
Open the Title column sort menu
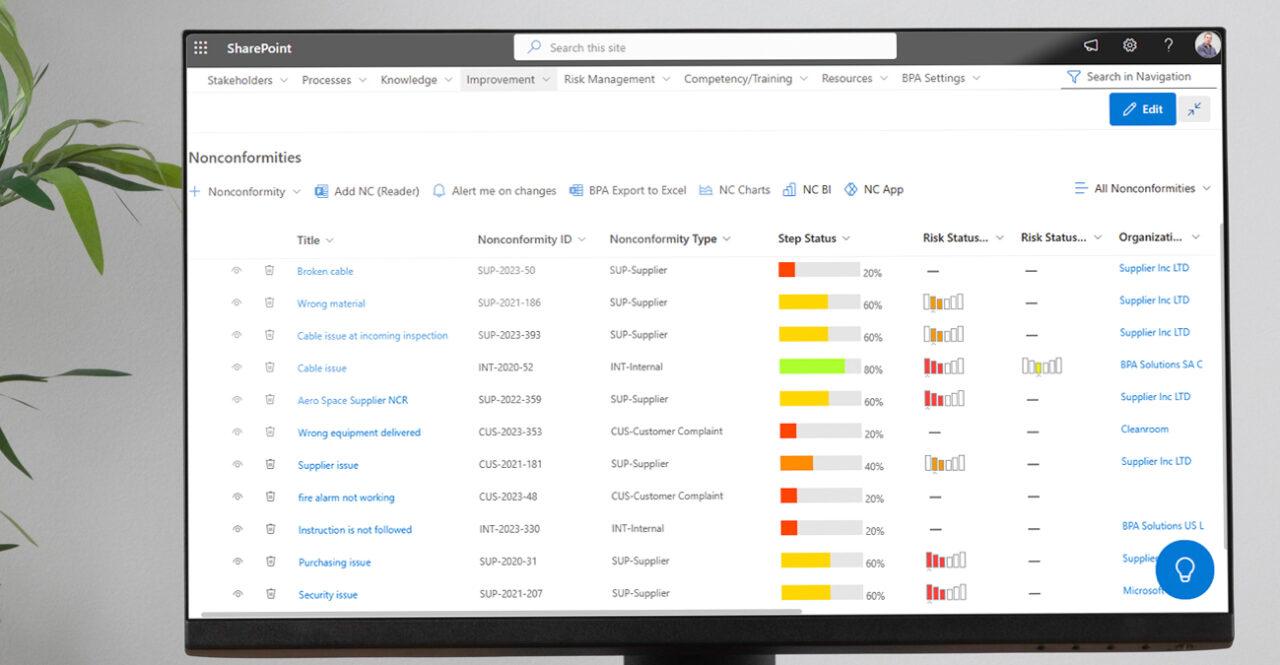330,240
